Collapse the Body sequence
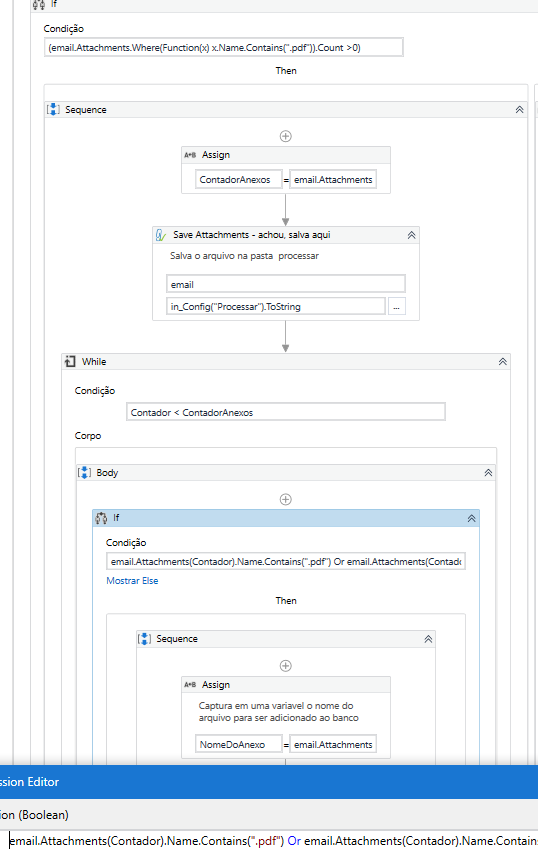The image size is (538, 862). 488,473
